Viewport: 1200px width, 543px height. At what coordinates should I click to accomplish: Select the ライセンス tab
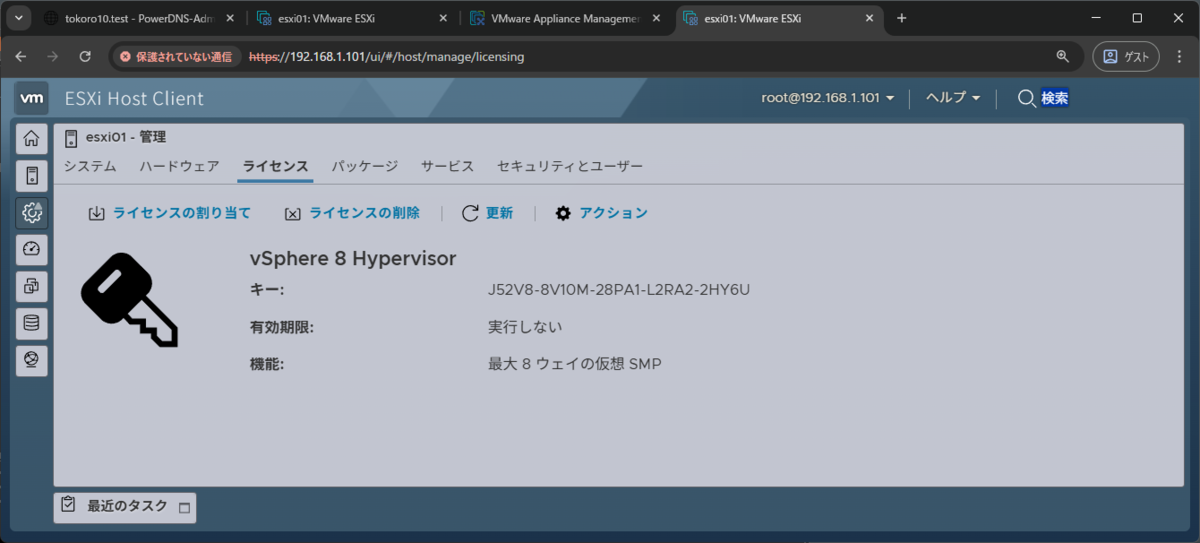click(276, 166)
